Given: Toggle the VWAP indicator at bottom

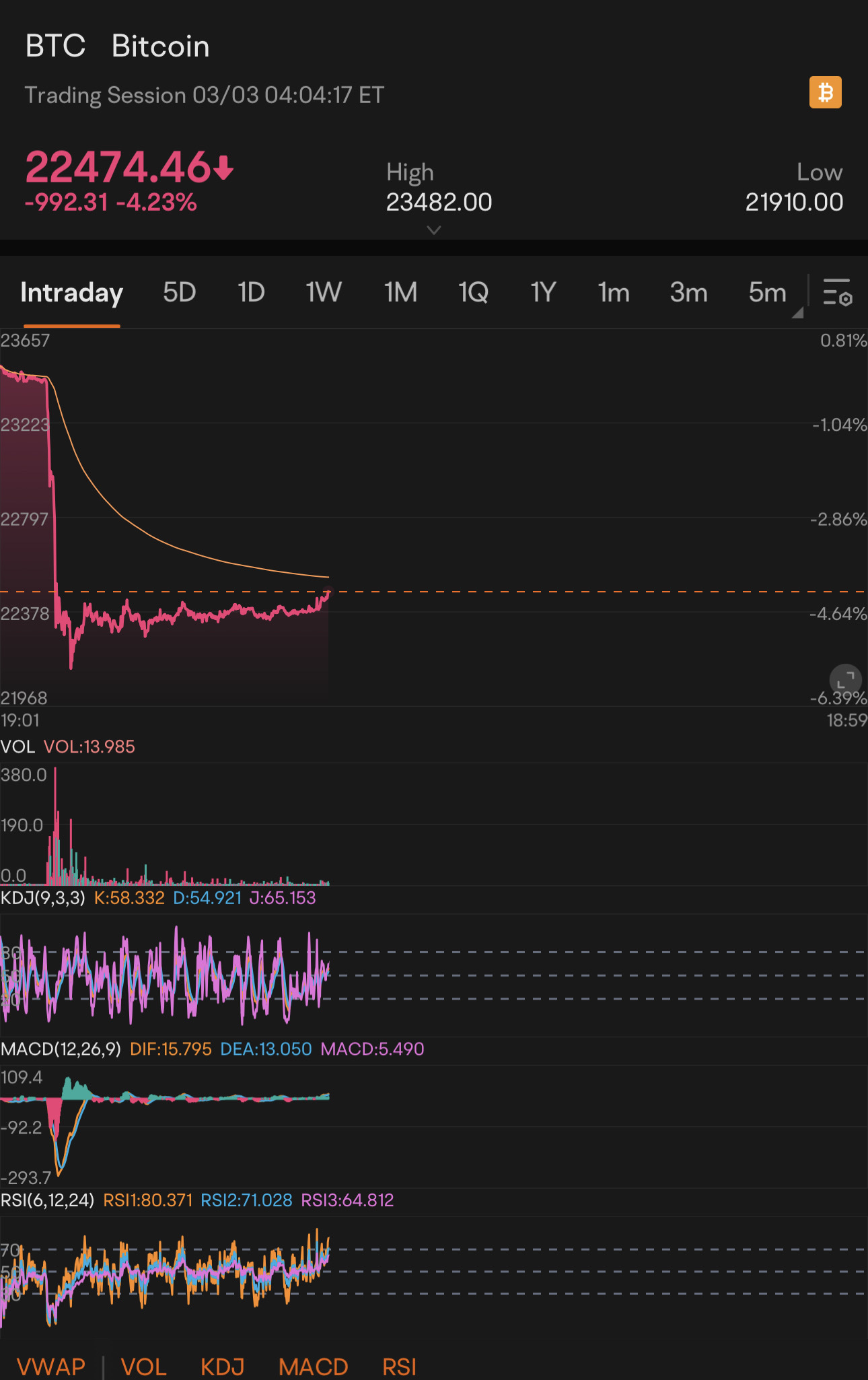Looking at the screenshot, I should (51, 1367).
